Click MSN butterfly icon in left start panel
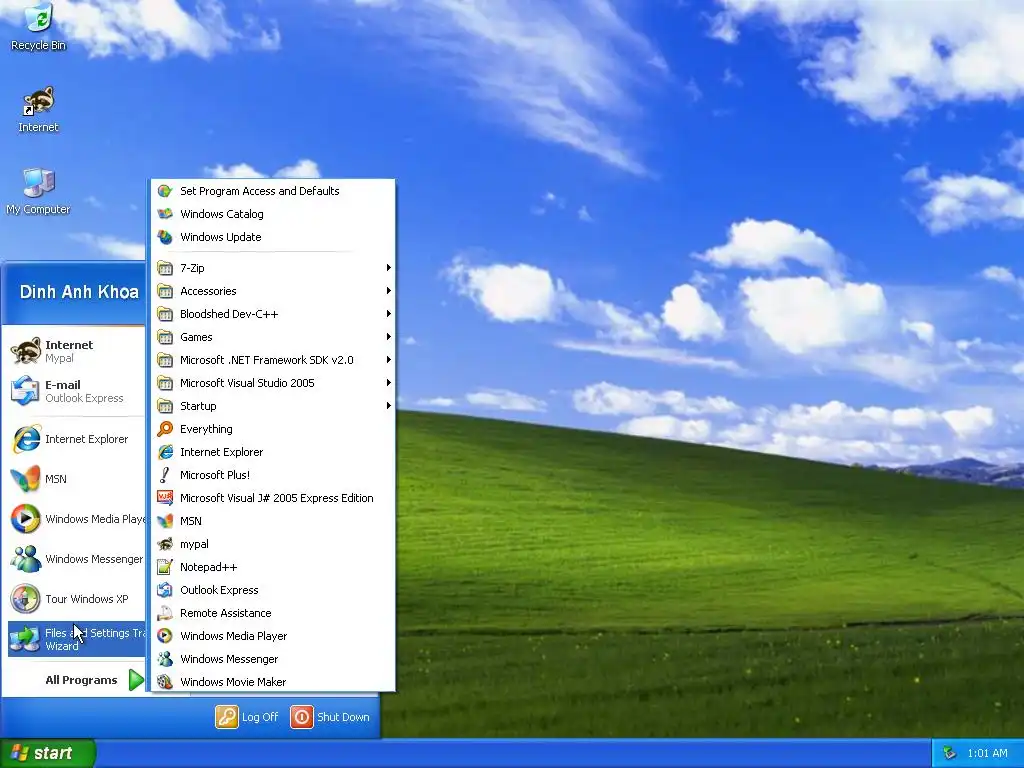 click(25, 479)
